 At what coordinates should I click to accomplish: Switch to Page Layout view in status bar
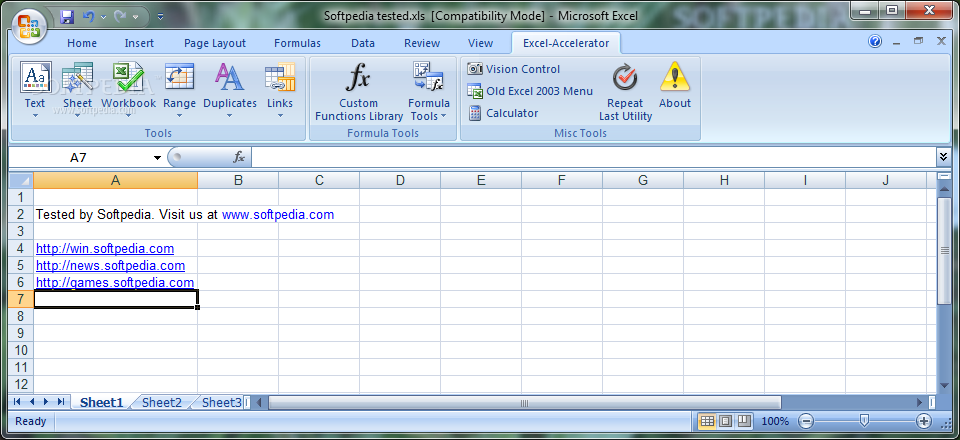tap(726, 421)
